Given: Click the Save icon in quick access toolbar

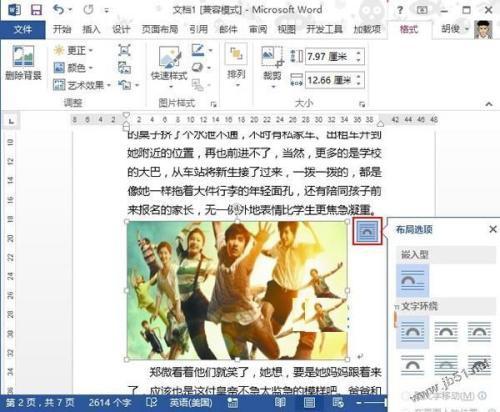Looking at the screenshot, I should pos(36,10).
